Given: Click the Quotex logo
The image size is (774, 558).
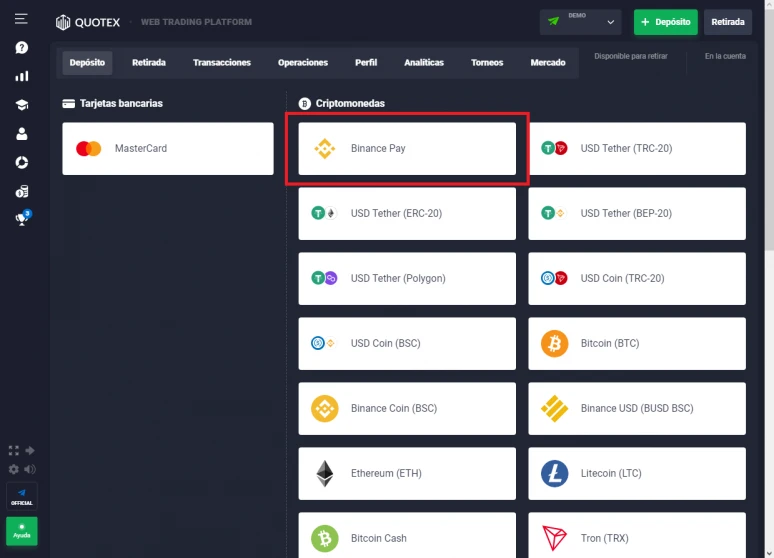Looking at the screenshot, I should click(x=88, y=22).
